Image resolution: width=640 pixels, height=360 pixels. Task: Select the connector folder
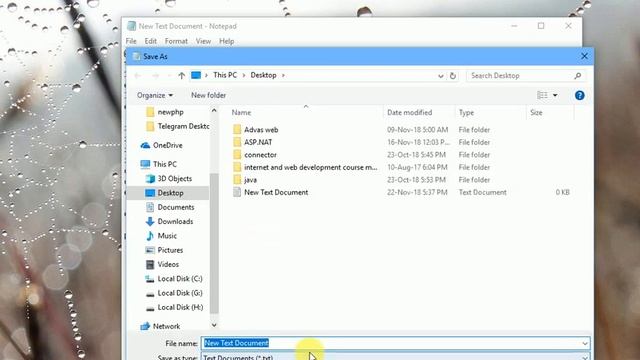(x=260, y=155)
